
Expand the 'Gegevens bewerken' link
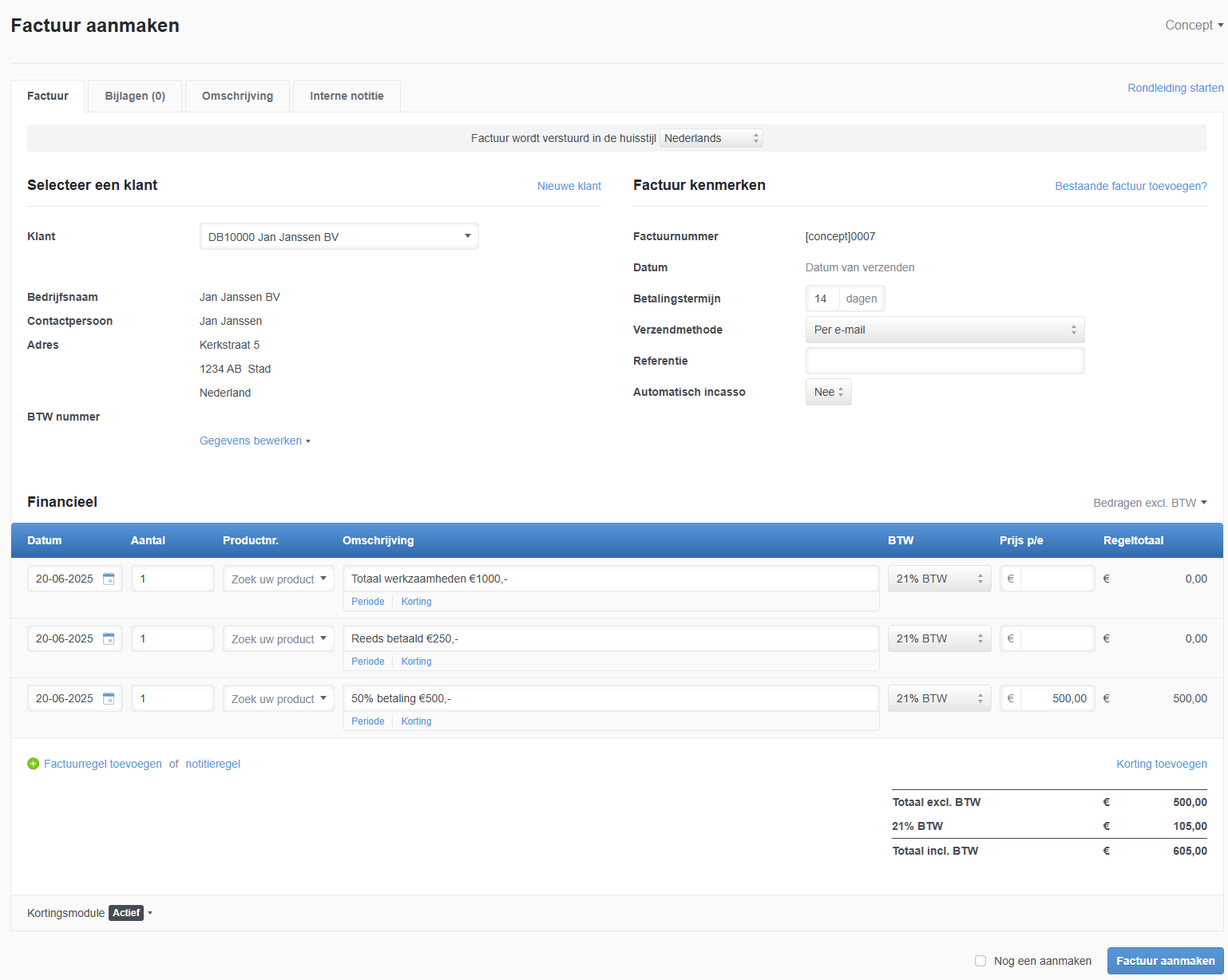pos(255,441)
